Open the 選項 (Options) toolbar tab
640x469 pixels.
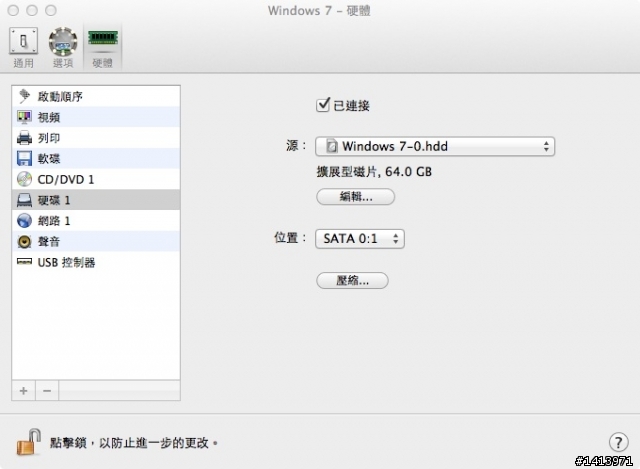coord(63,47)
